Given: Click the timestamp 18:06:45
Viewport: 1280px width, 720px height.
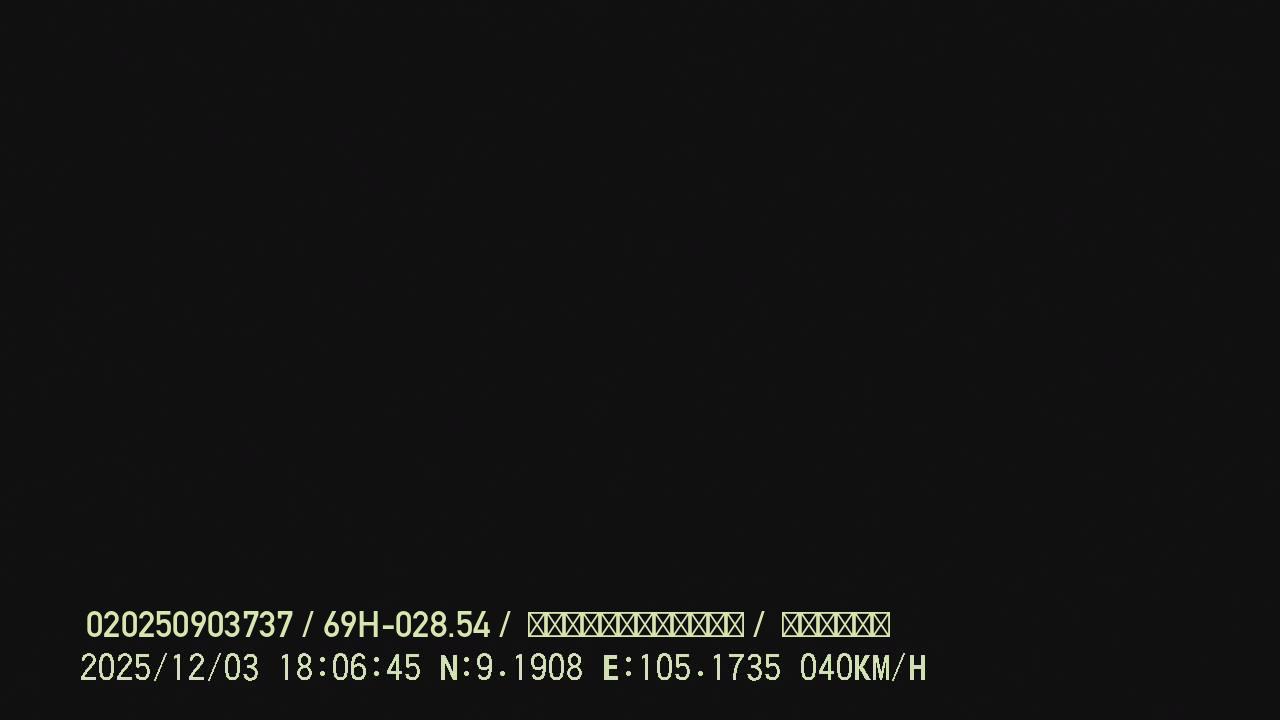Looking at the screenshot, I should click(349, 668).
